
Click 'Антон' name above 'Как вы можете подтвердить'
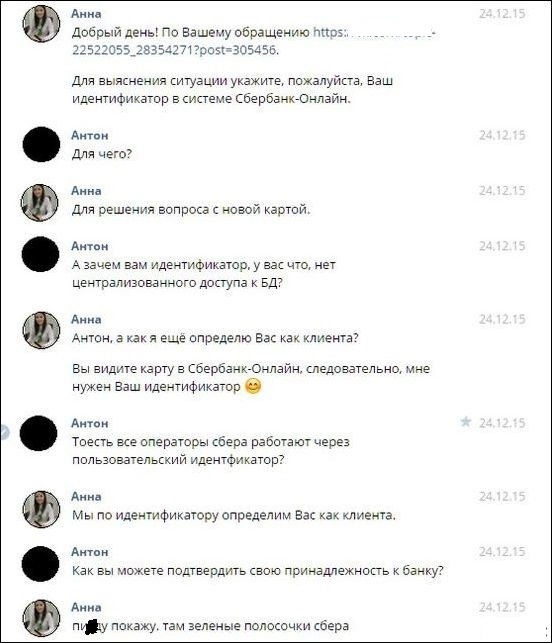90,552
